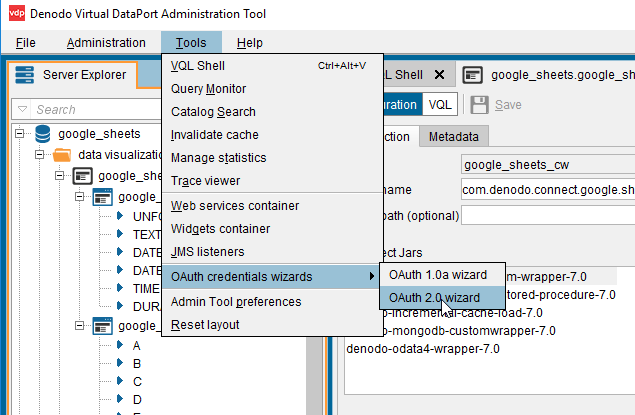Collapse the view node containing UNF field
The height and width of the screenshot is (415, 635).
click(x=79, y=197)
